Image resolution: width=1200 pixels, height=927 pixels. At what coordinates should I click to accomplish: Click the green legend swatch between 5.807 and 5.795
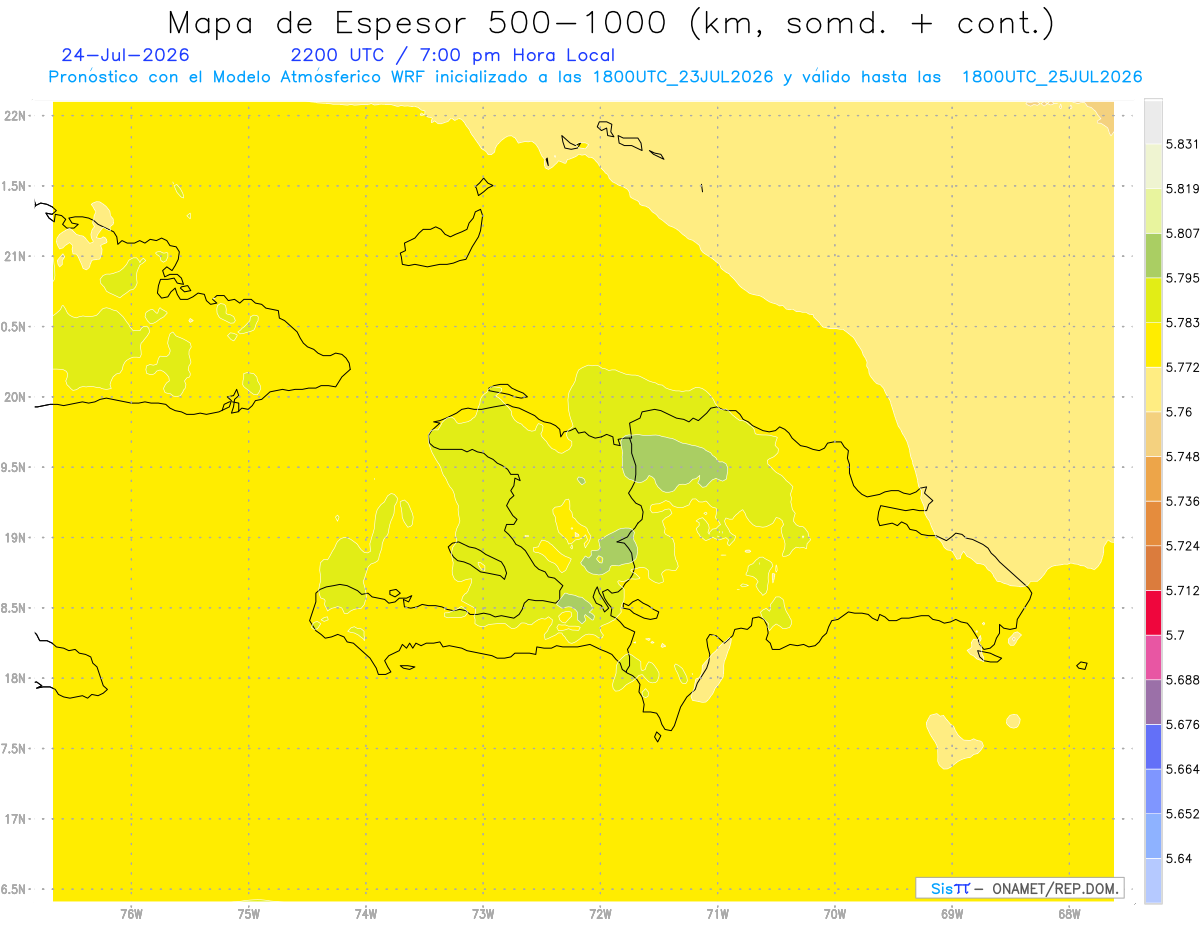tap(1153, 255)
